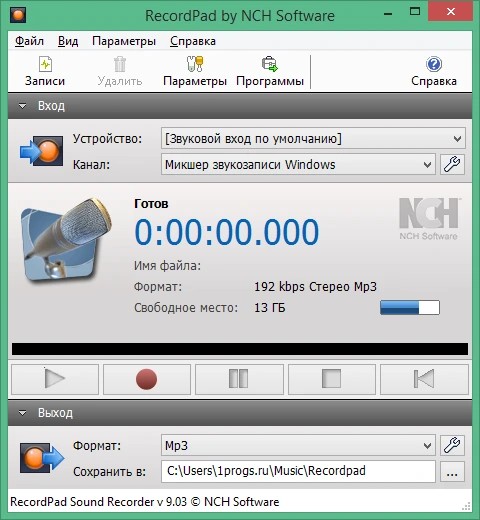
Task: Click the blue Справка help icon
Action: (x=434, y=64)
